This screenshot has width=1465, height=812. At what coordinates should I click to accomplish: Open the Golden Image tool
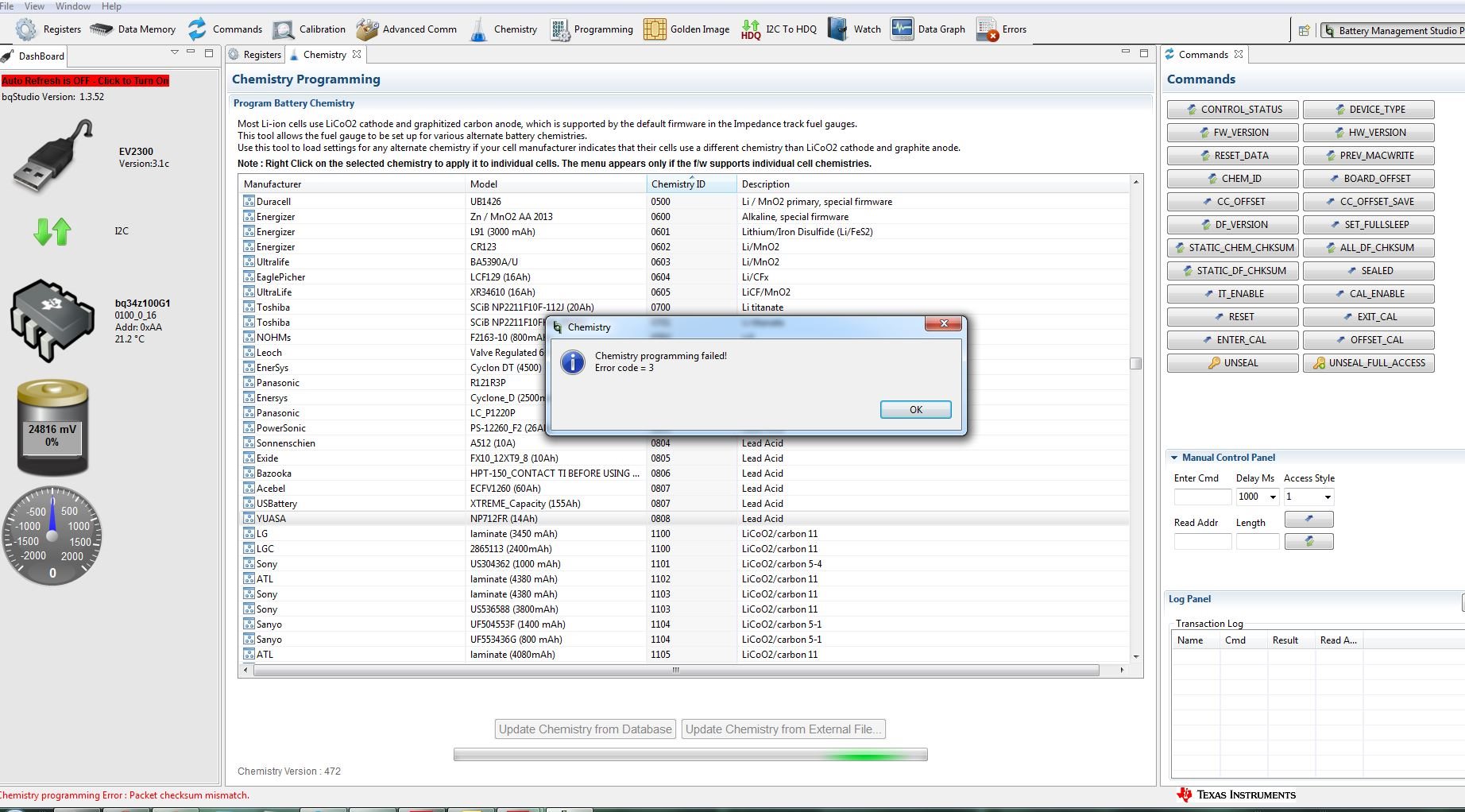[686, 29]
